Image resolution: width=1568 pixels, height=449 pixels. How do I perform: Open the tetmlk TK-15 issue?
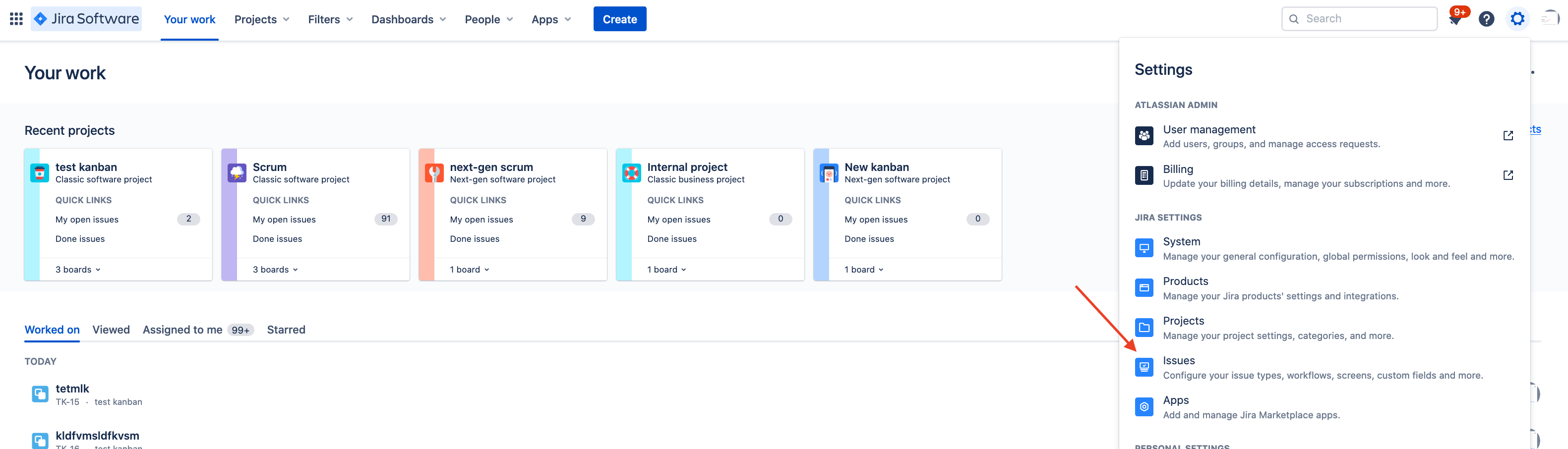87,394
